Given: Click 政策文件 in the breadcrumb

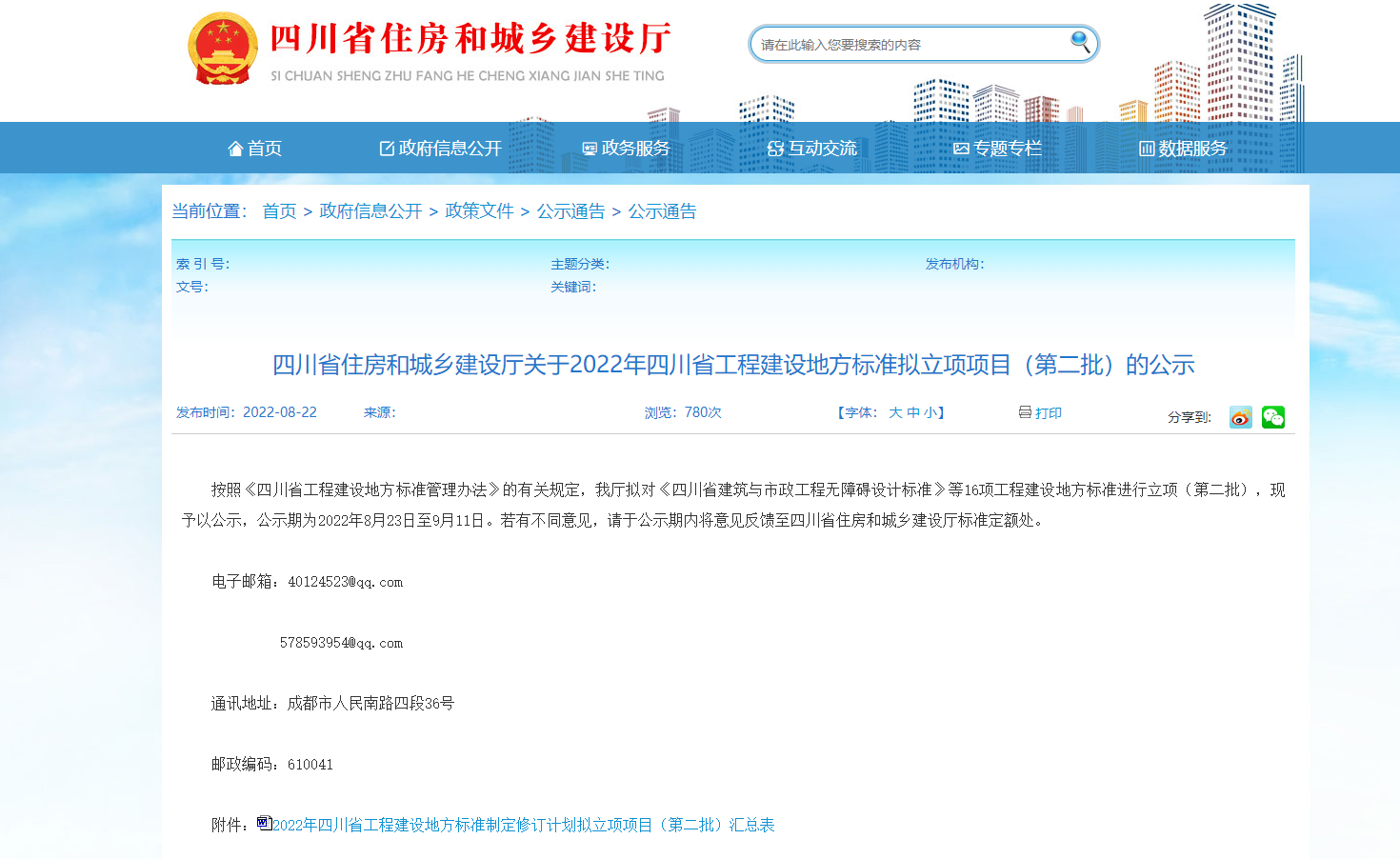Looking at the screenshot, I should 479,211.
